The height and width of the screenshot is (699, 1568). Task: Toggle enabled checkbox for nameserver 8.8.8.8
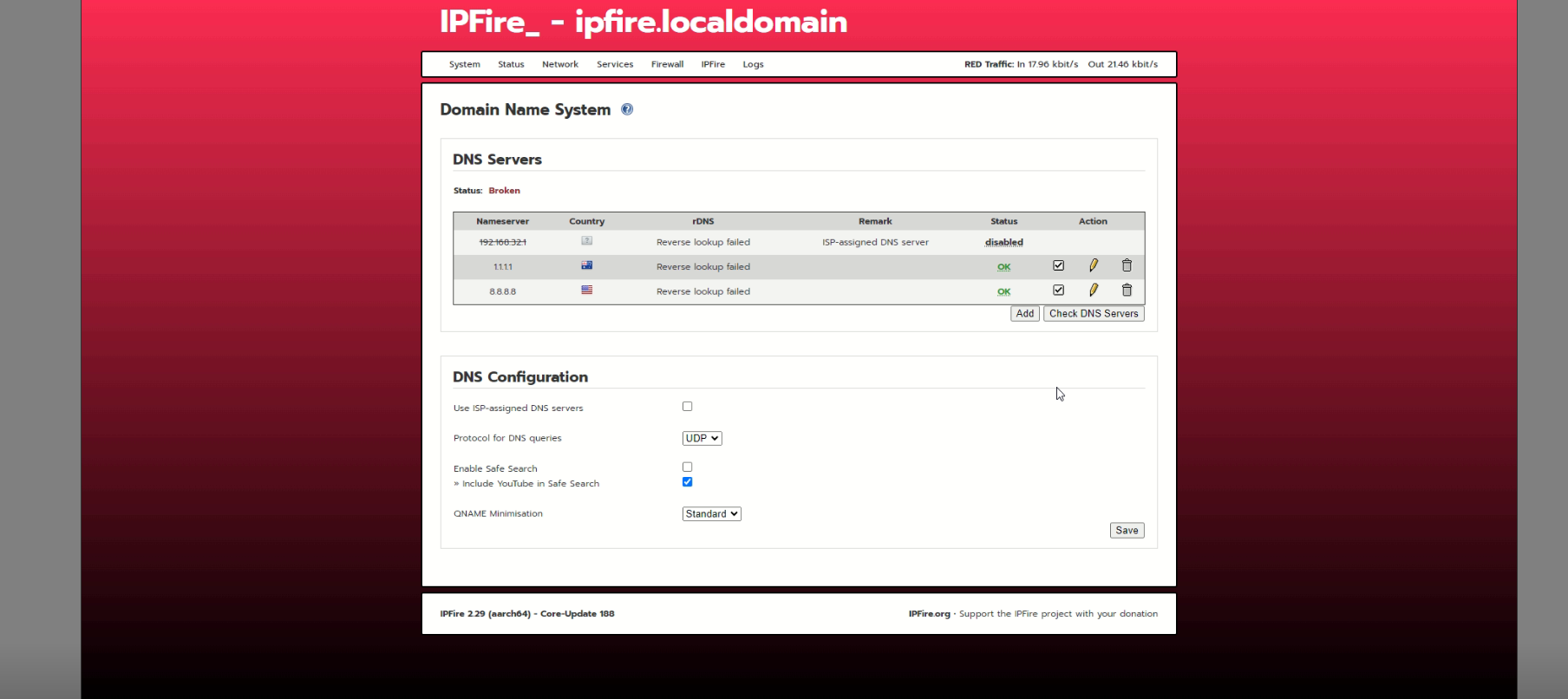pyautogui.click(x=1058, y=290)
